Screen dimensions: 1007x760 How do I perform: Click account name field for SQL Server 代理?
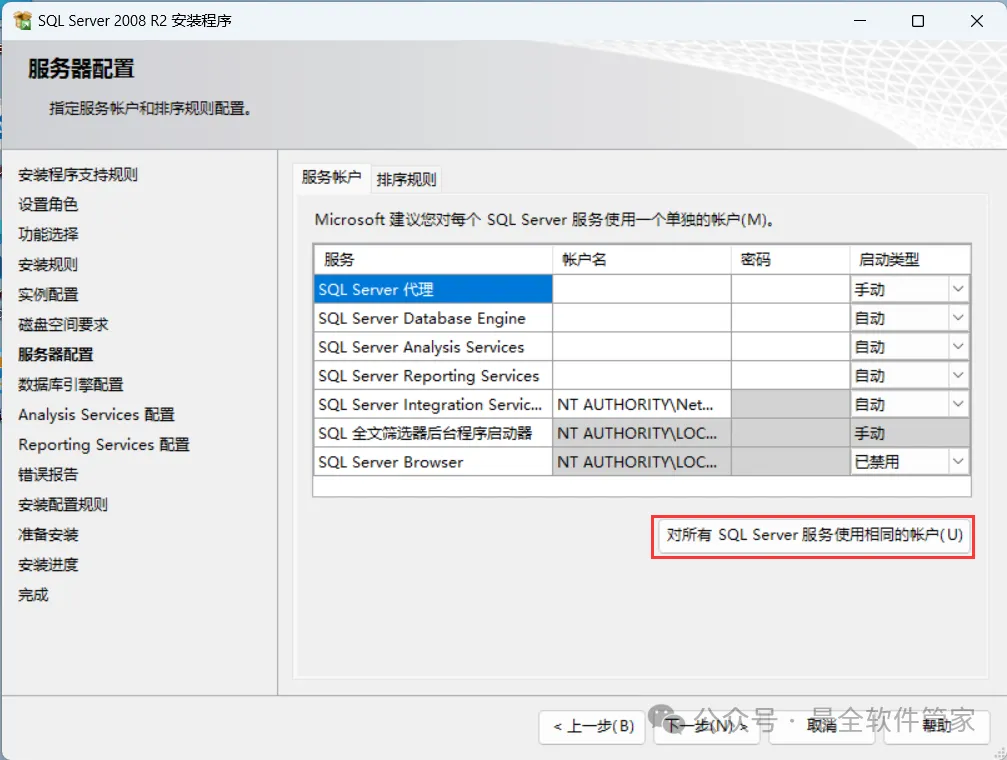(642, 289)
